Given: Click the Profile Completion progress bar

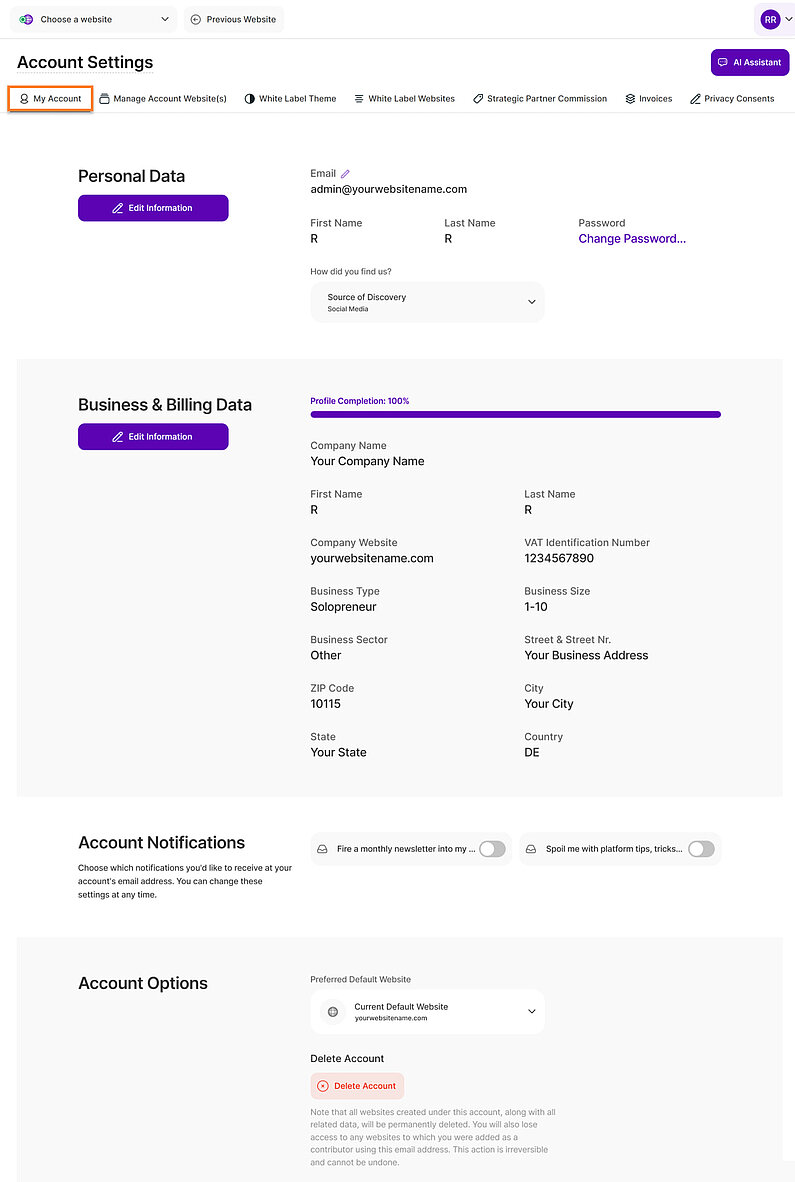Looking at the screenshot, I should tap(515, 414).
